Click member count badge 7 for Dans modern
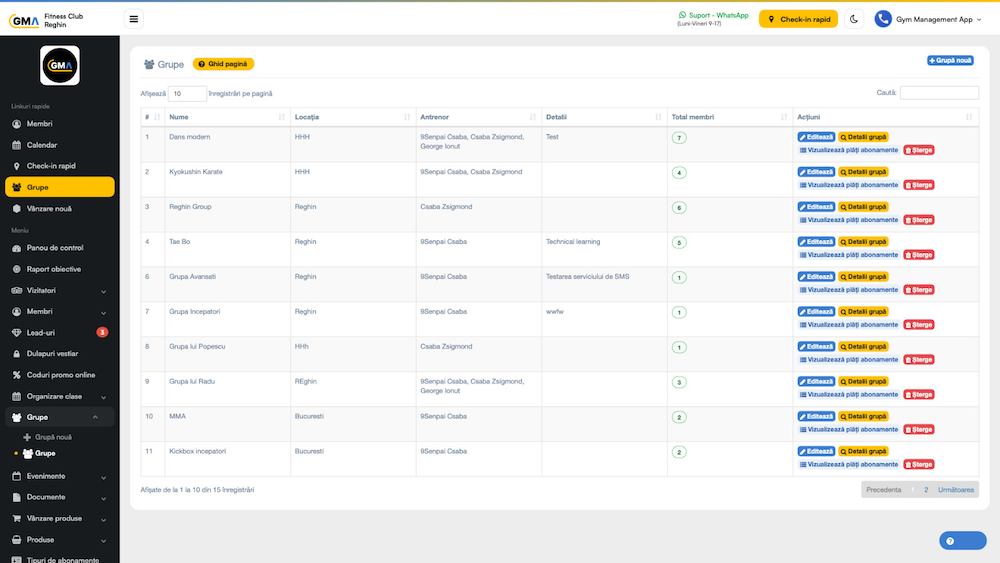This screenshot has width=1000, height=563. pos(679,138)
